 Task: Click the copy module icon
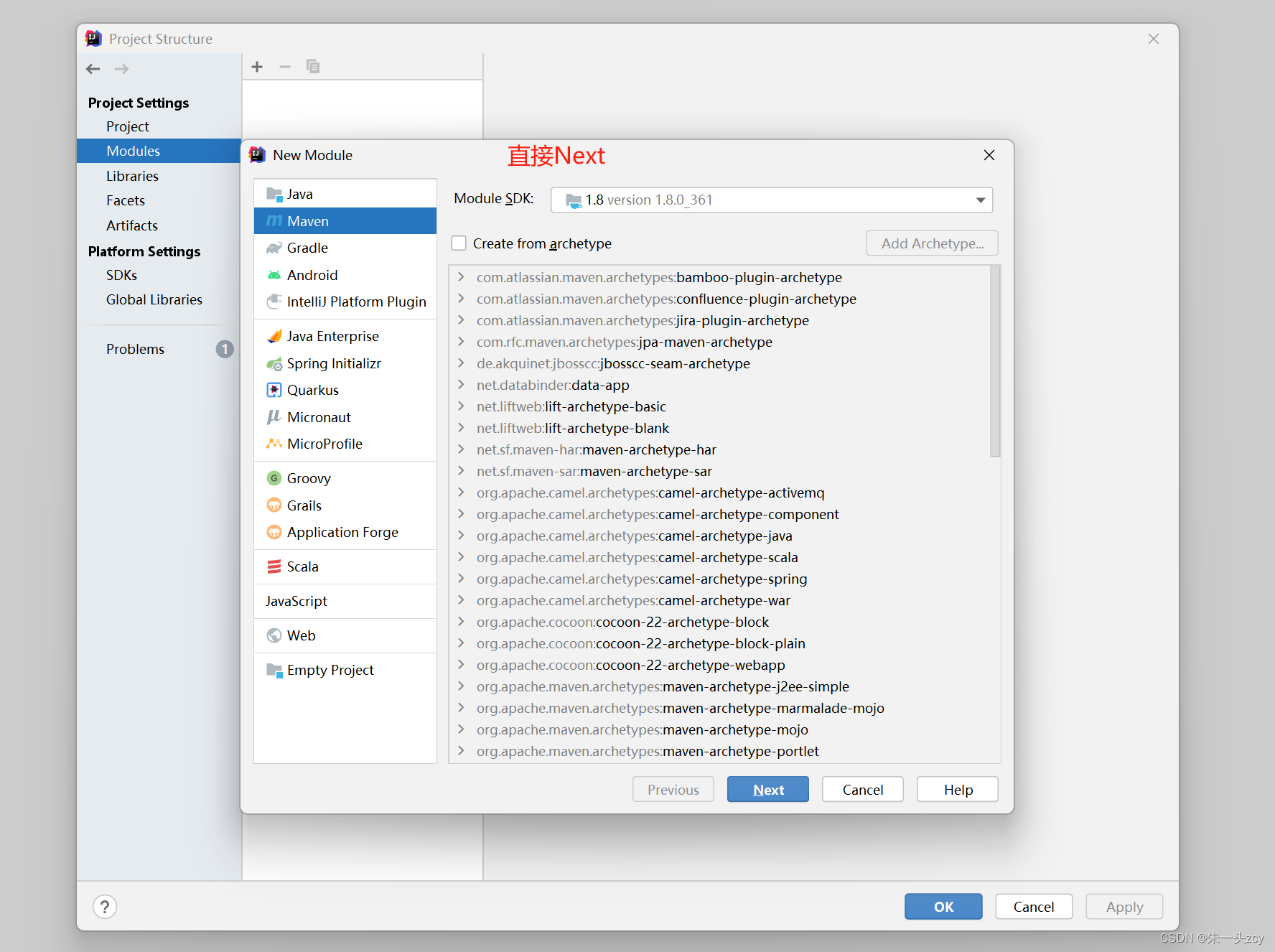313,67
